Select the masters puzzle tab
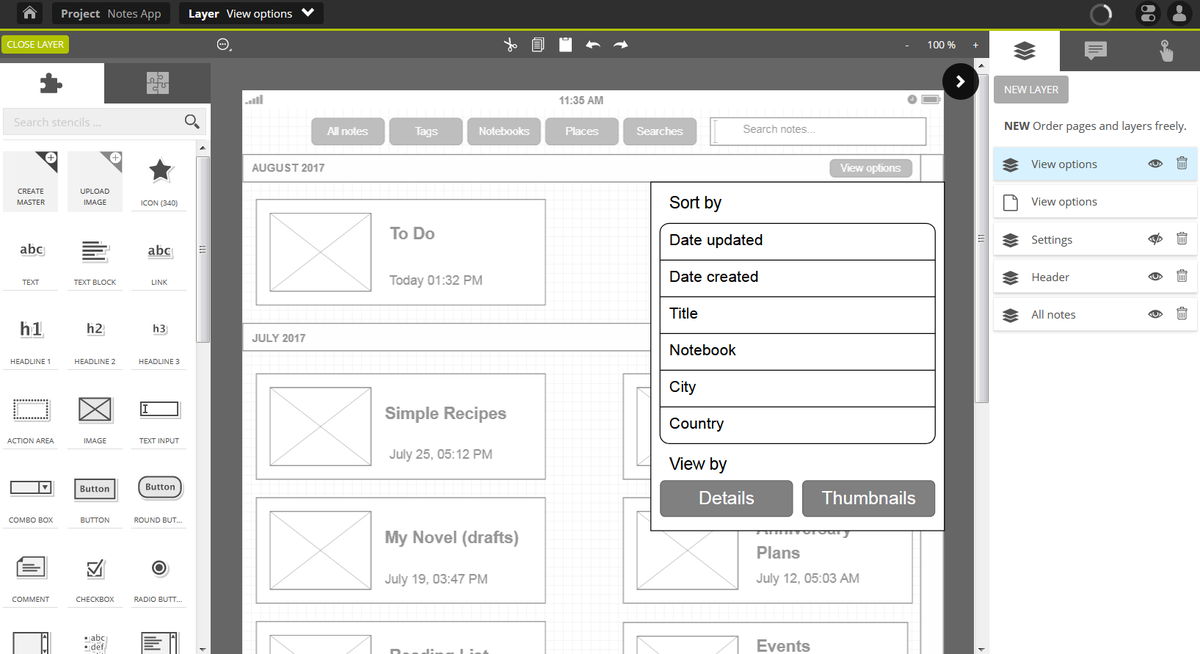The image size is (1200, 654). coord(157,83)
